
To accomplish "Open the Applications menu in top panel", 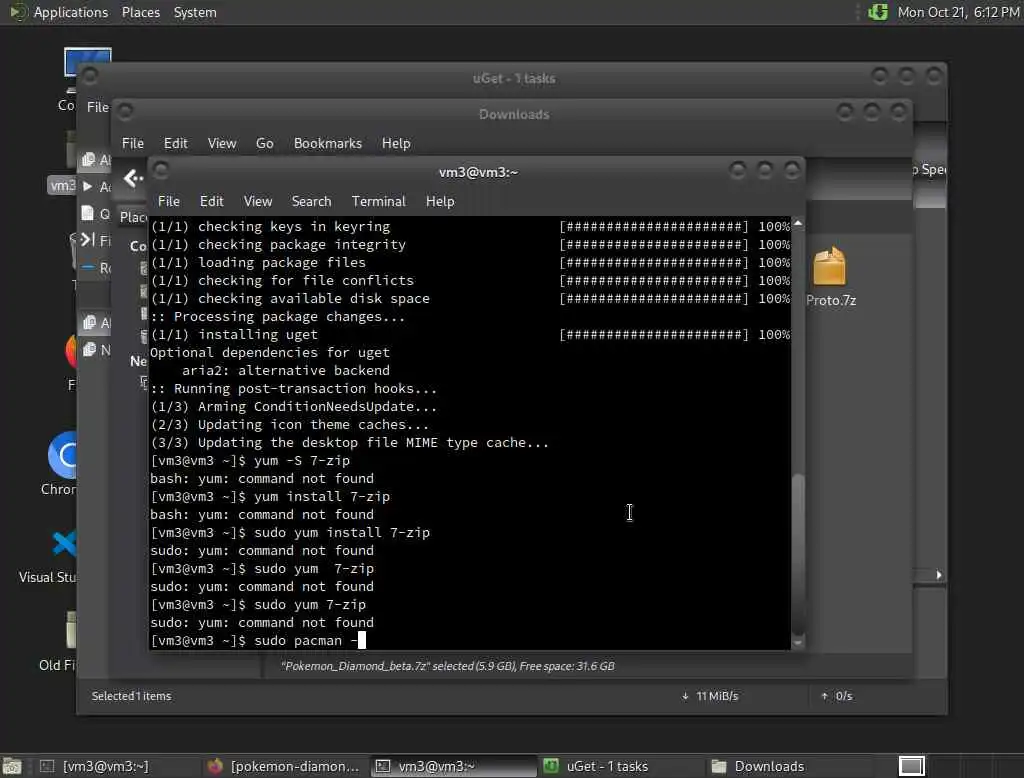I will click(x=71, y=12).
